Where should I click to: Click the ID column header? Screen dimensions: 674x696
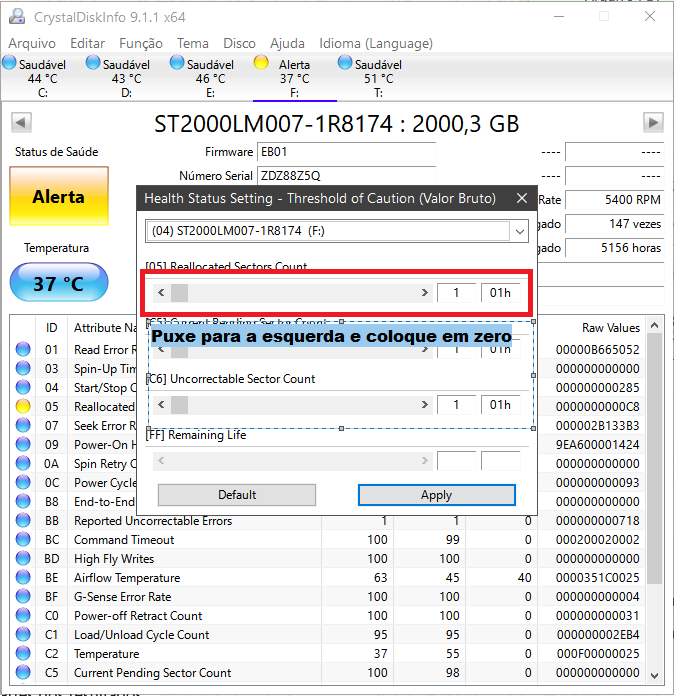pos(52,328)
